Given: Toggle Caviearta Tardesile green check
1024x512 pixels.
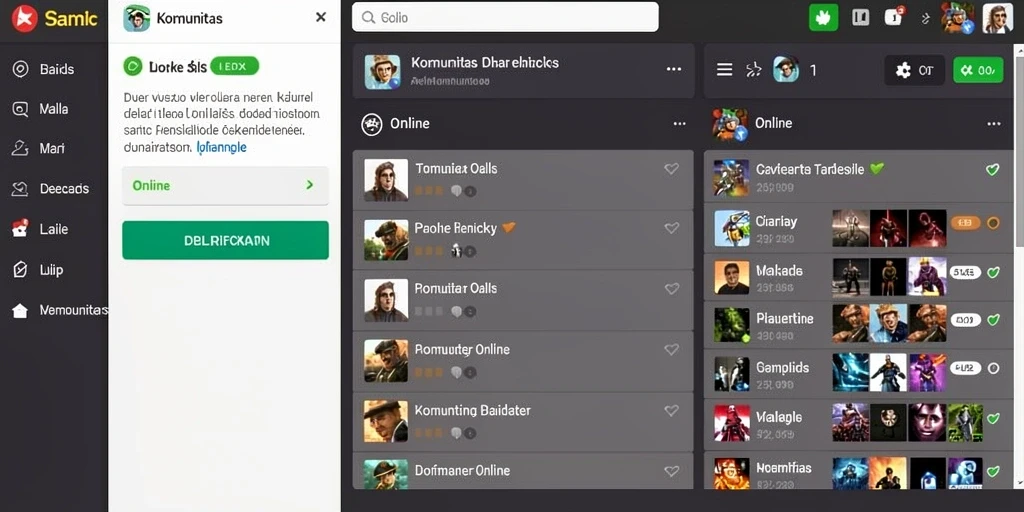Looking at the screenshot, I should click(992, 170).
